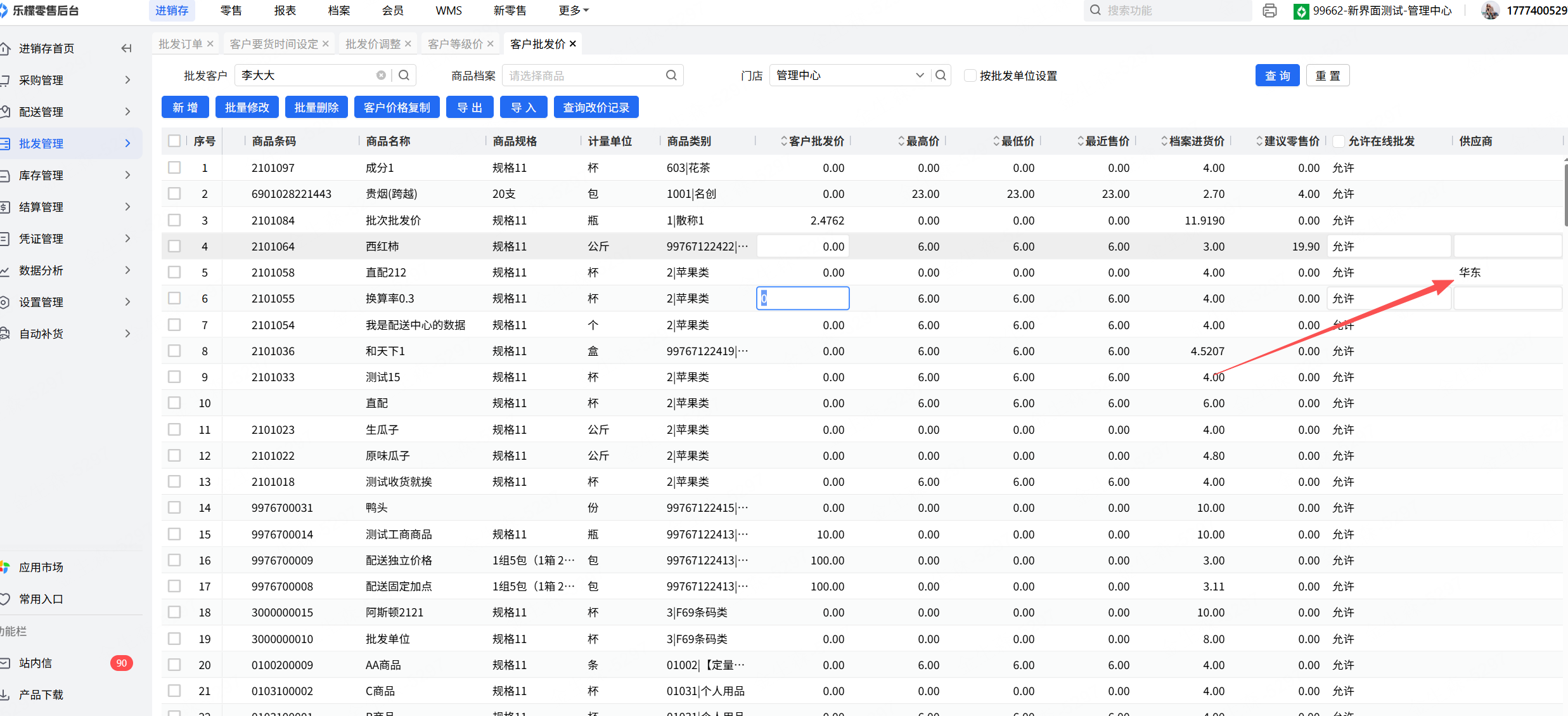The height and width of the screenshot is (716, 1568).
Task: Expand 库存管理 in the sidebar
Action: point(41,175)
